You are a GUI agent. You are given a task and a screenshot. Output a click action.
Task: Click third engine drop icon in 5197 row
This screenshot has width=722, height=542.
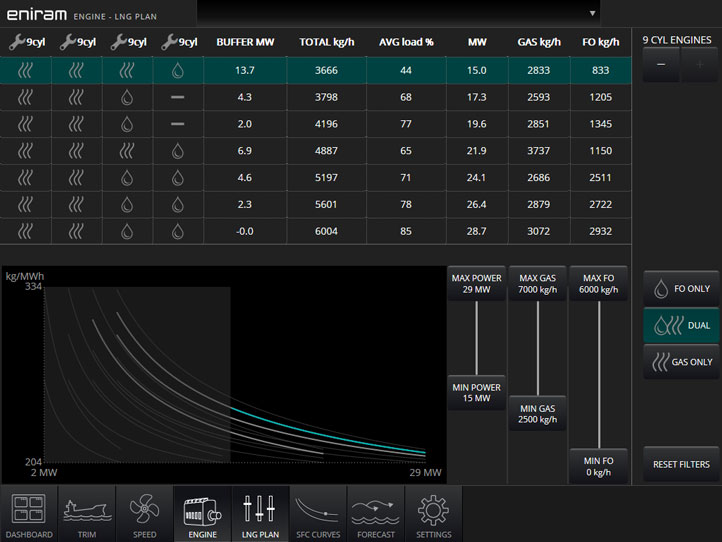point(127,178)
